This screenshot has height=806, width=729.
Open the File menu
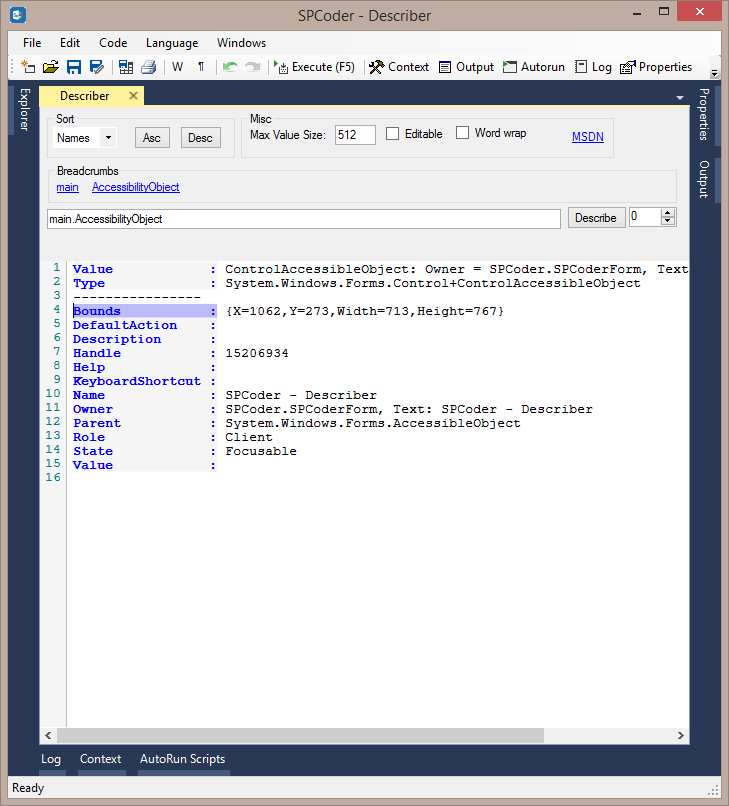[32, 43]
